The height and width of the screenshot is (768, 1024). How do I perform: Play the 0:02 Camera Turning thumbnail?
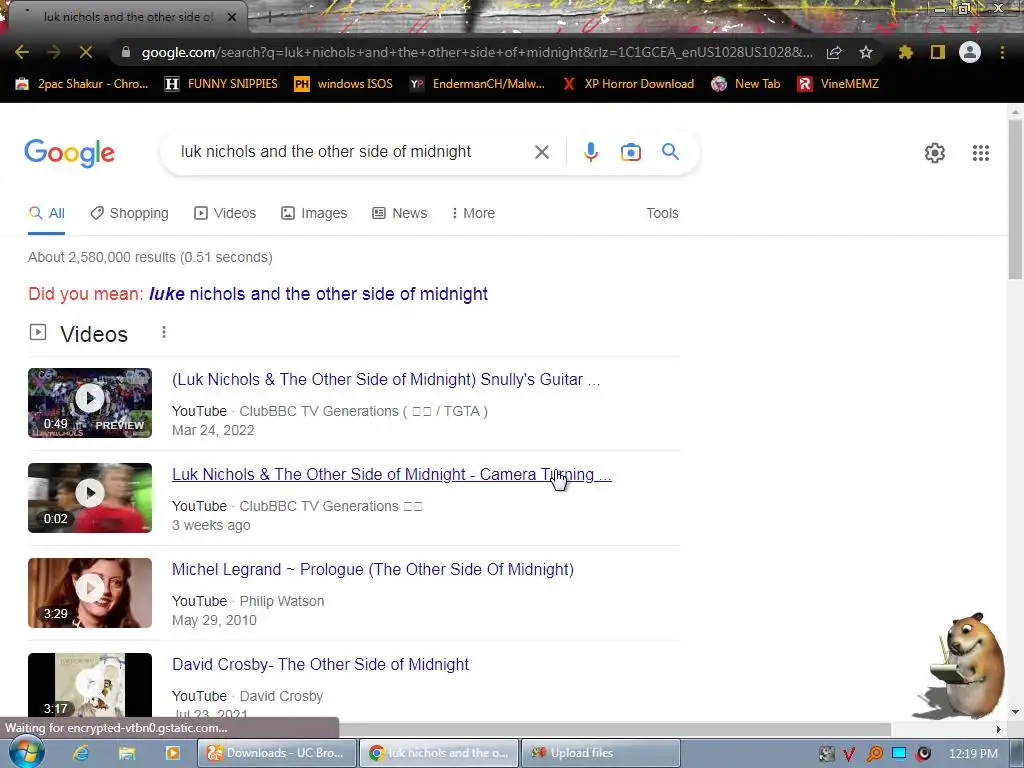coord(90,498)
